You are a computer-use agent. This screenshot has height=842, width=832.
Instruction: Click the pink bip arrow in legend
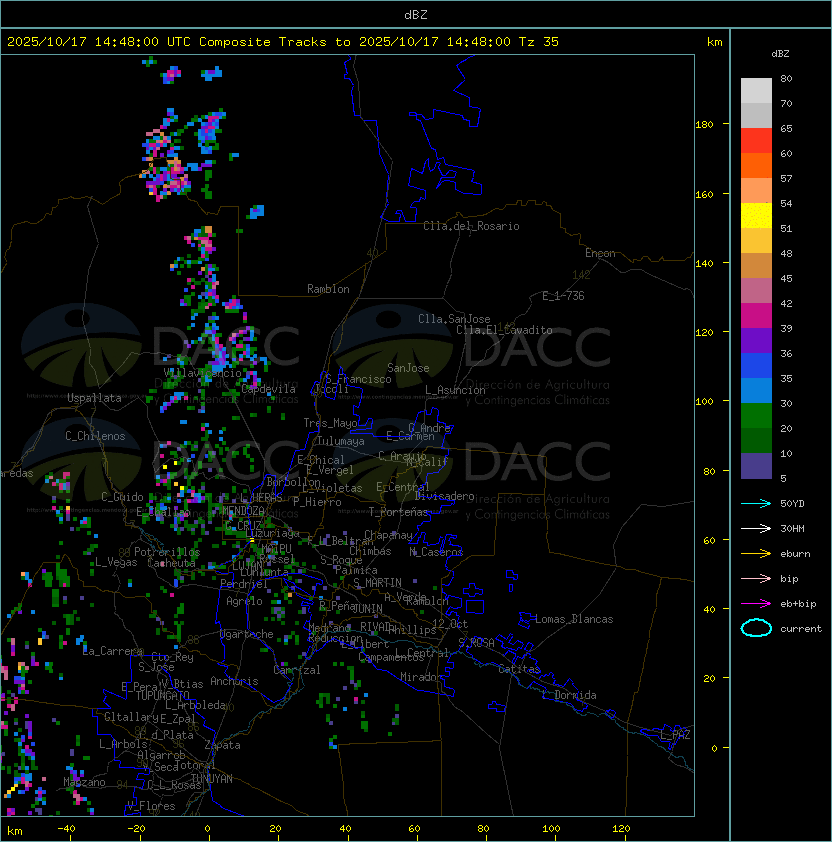pos(756,578)
